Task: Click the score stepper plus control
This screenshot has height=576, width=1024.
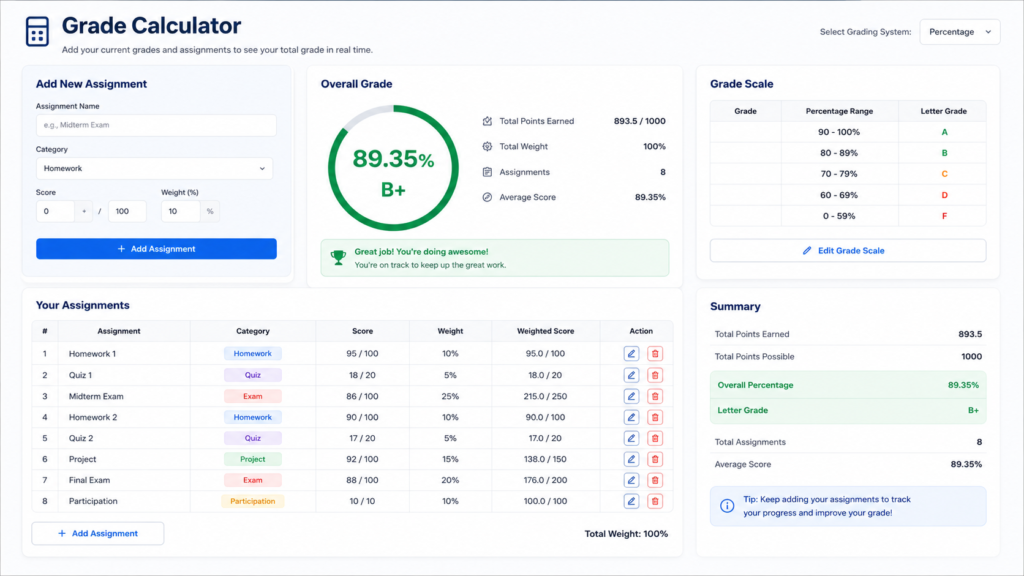Action: click(84, 212)
